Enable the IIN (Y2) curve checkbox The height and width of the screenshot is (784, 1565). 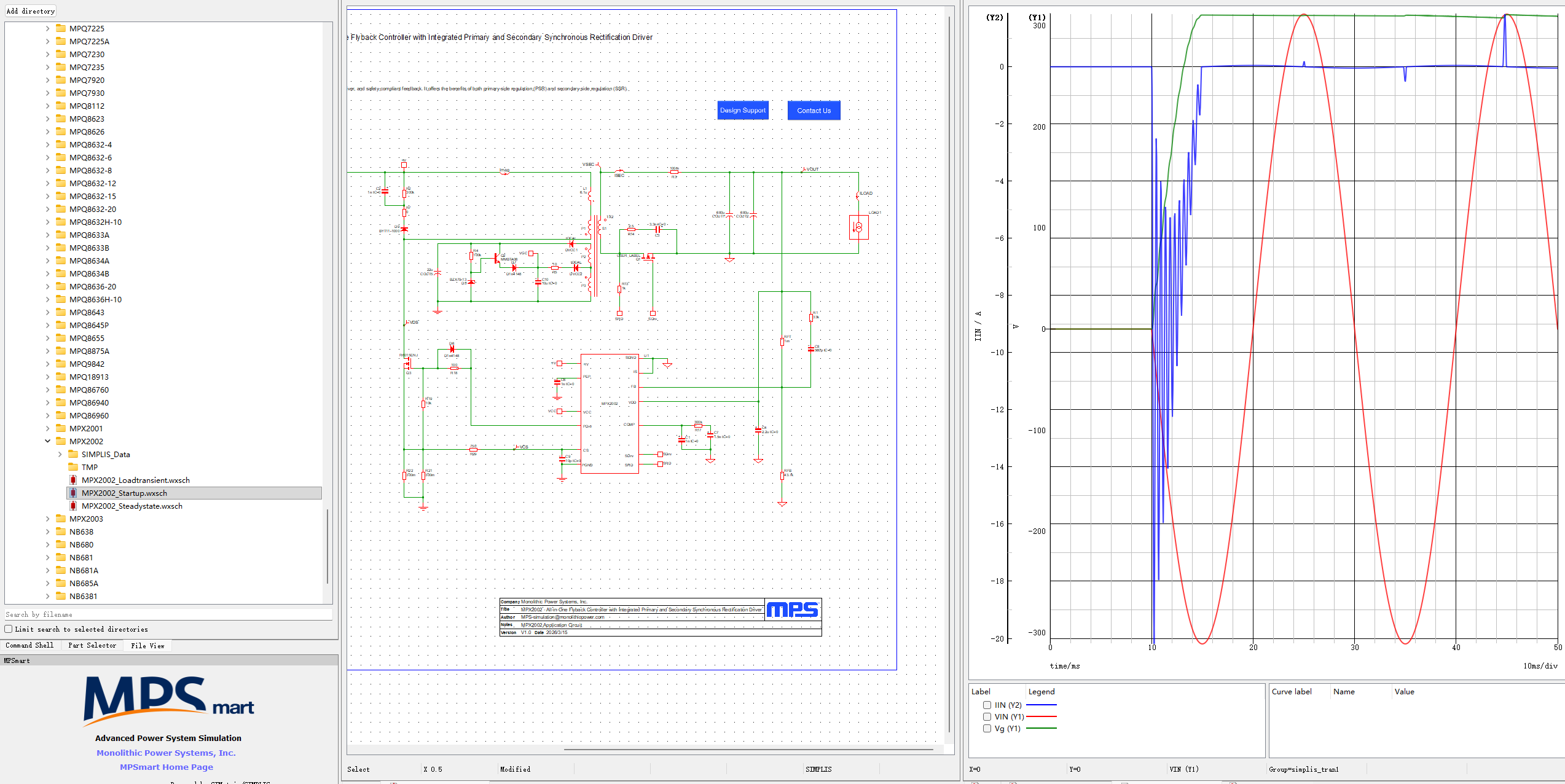[x=987, y=705]
